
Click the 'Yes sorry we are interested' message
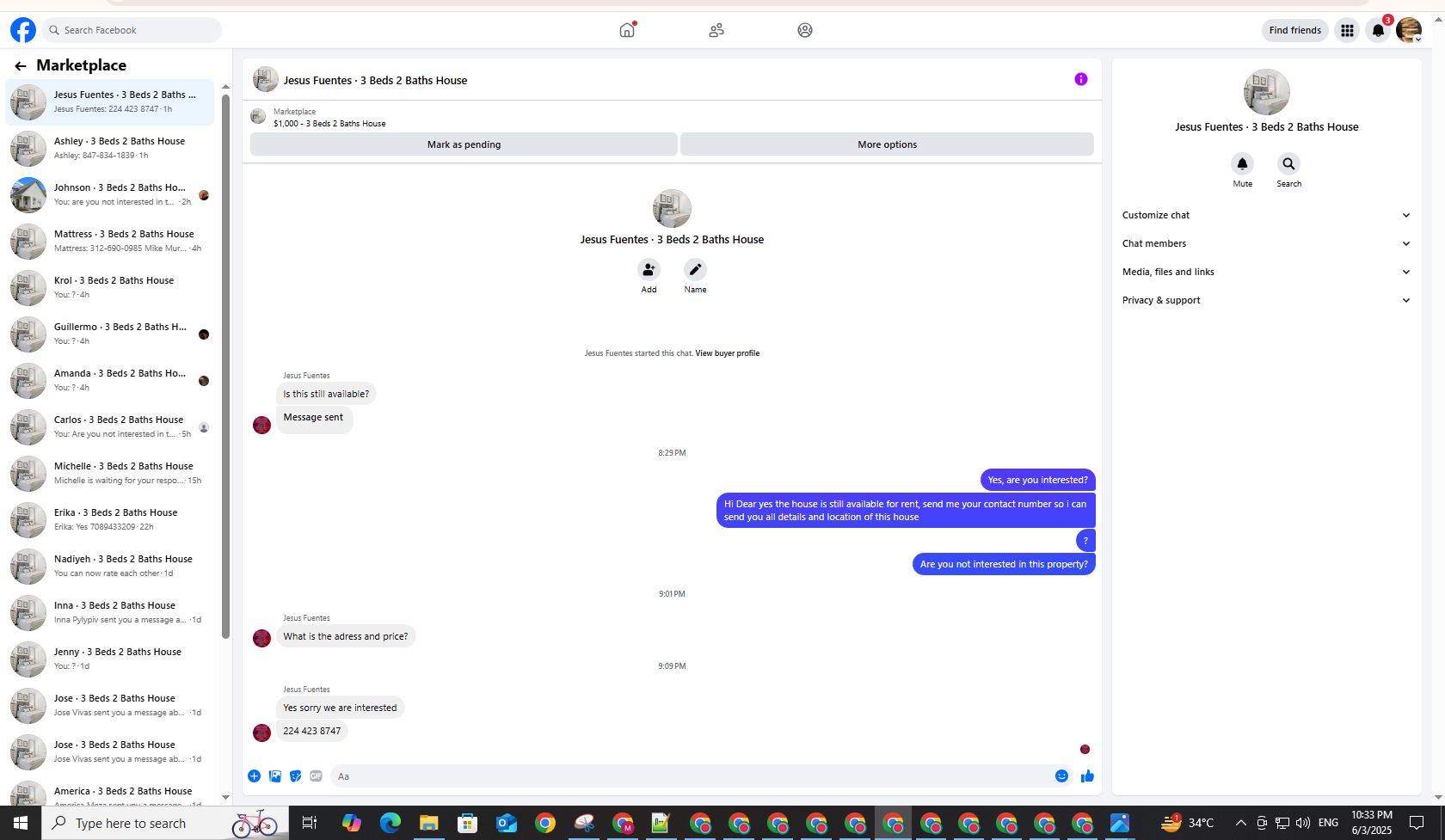pyautogui.click(x=340, y=708)
